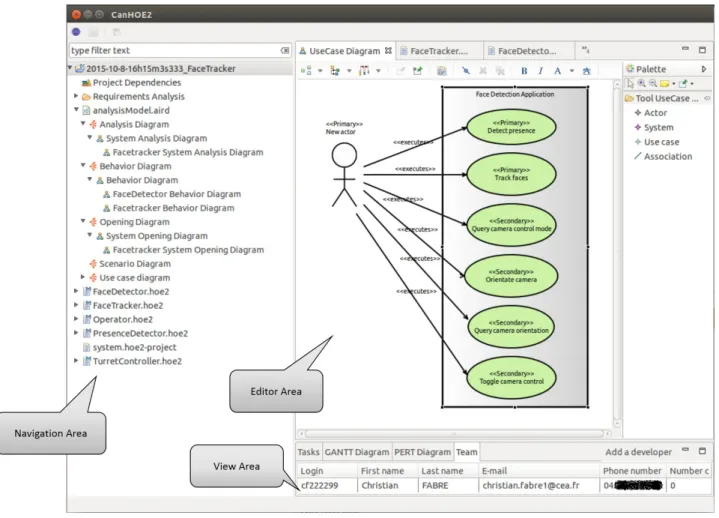Select the New actor stick figure
The width and height of the screenshot is (719, 518).
pos(344,174)
